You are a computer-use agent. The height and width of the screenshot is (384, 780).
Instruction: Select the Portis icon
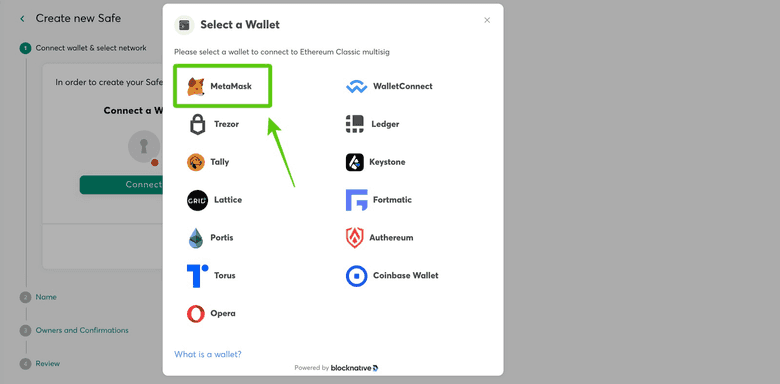pos(195,238)
